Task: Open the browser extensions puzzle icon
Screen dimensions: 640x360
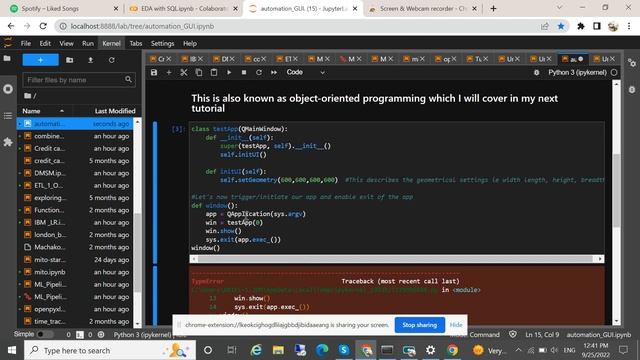Action: (x=580, y=26)
